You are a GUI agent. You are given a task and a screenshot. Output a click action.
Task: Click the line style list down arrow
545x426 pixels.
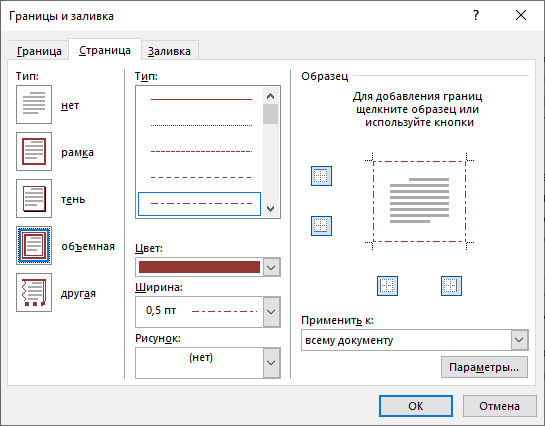coord(270,209)
